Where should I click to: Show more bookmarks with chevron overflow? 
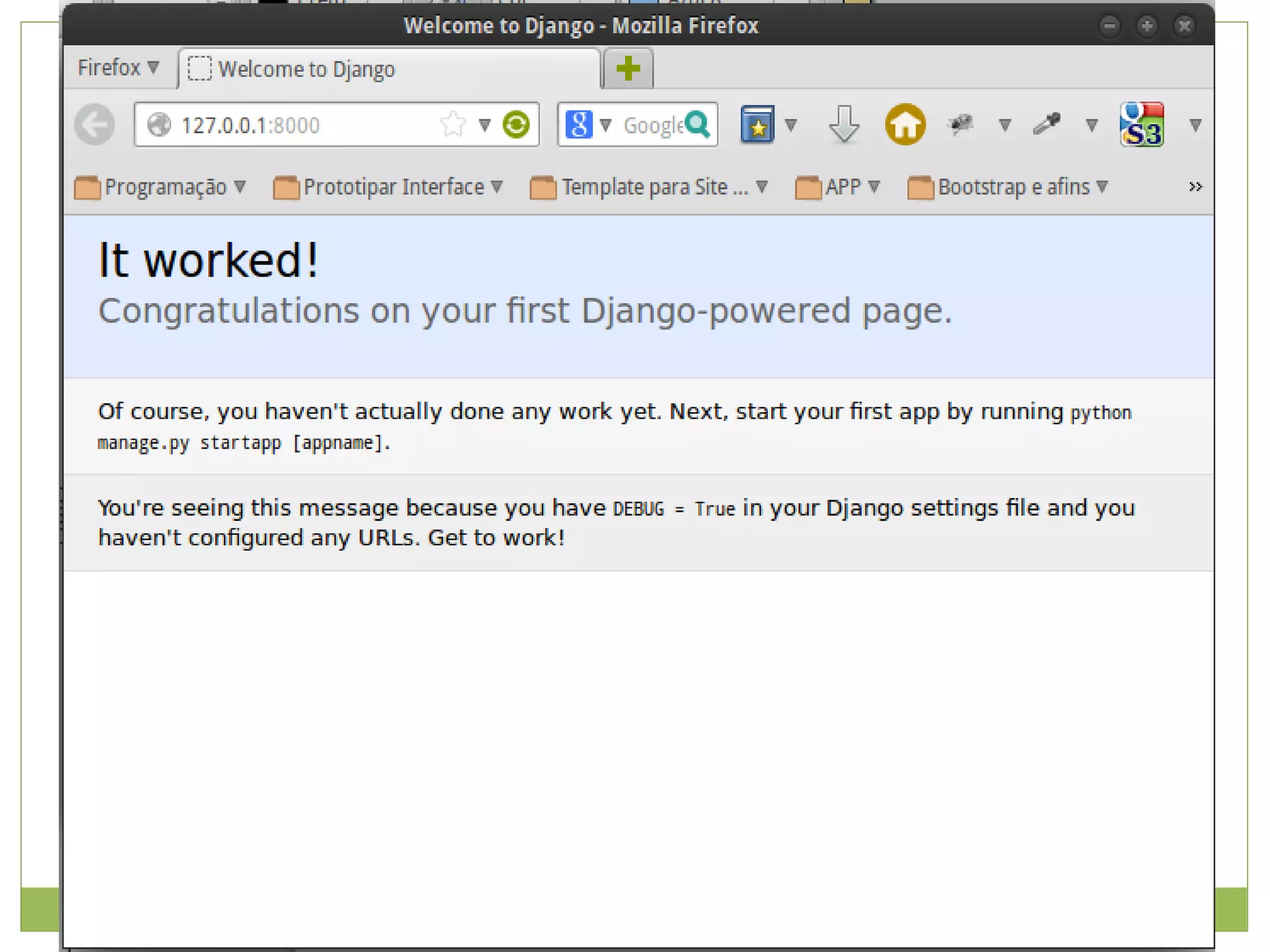coord(1195,187)
